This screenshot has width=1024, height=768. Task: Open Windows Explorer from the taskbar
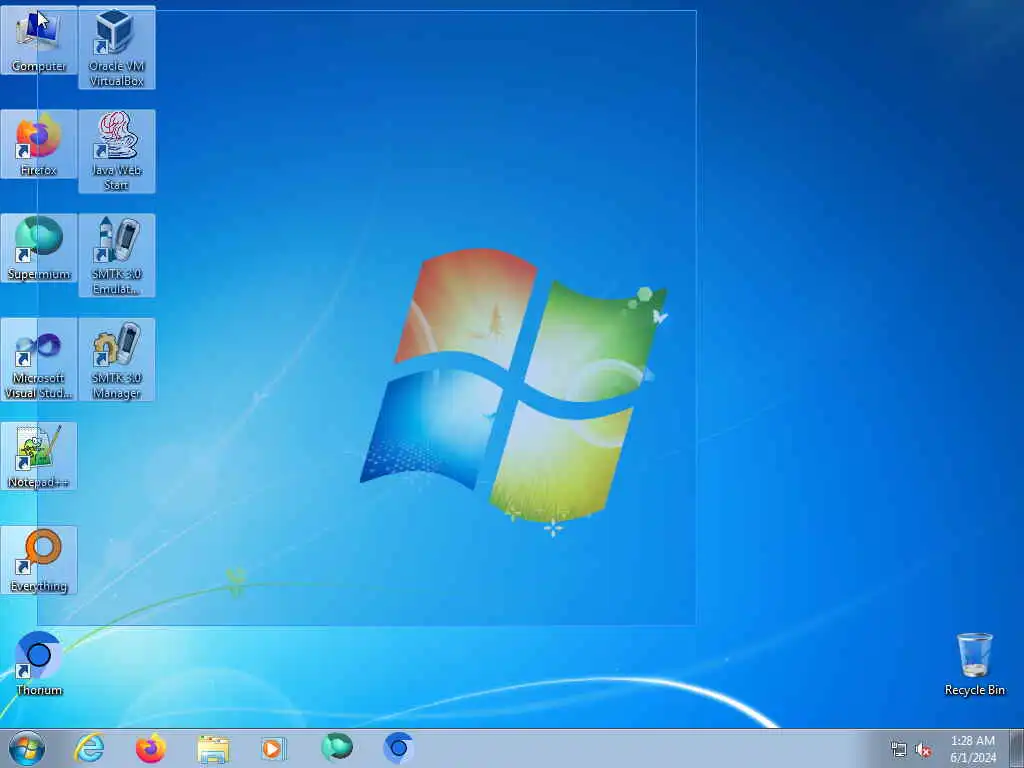tap(213, 748)
